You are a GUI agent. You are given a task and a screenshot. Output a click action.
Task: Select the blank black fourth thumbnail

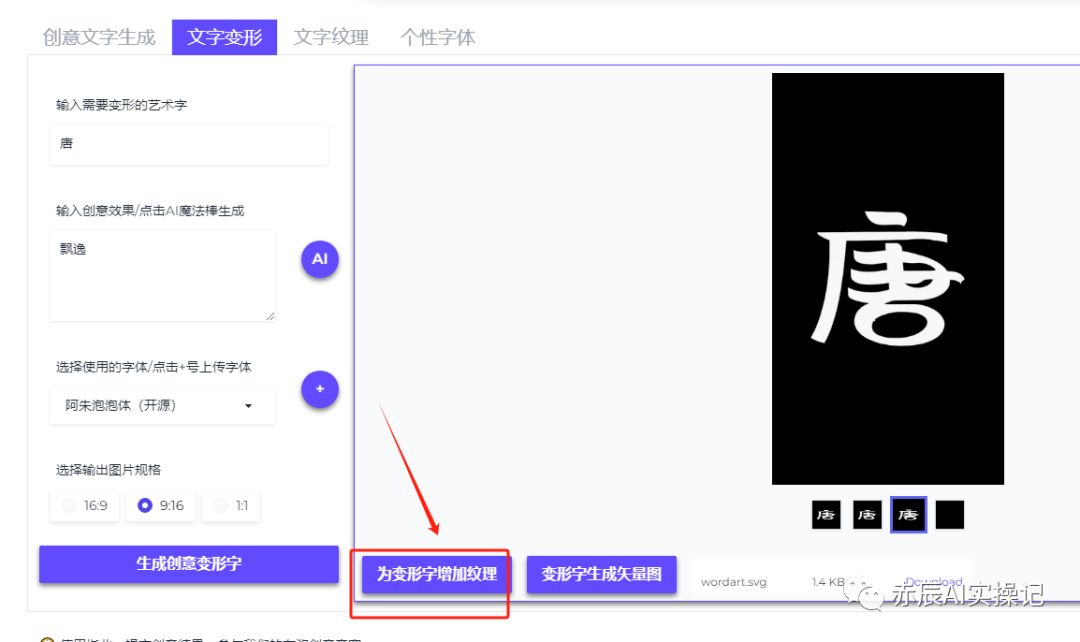click(x=950, y=515)
